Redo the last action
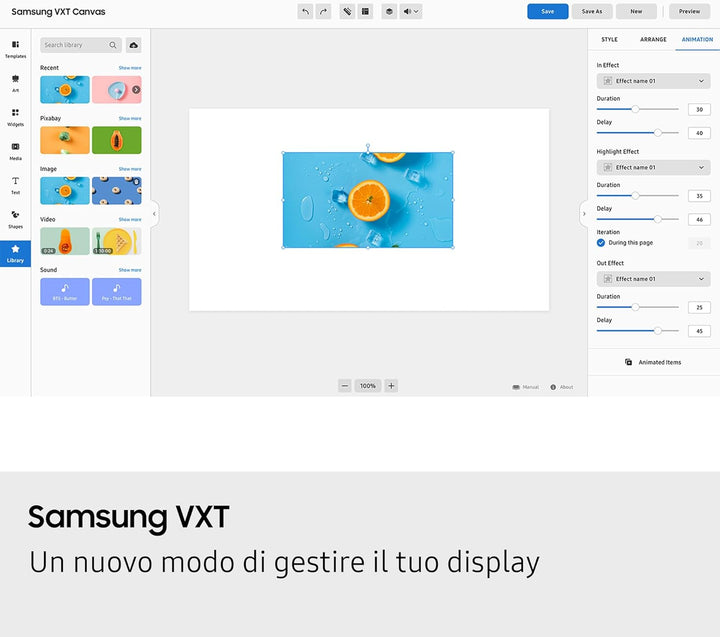 tap(323, 11)
